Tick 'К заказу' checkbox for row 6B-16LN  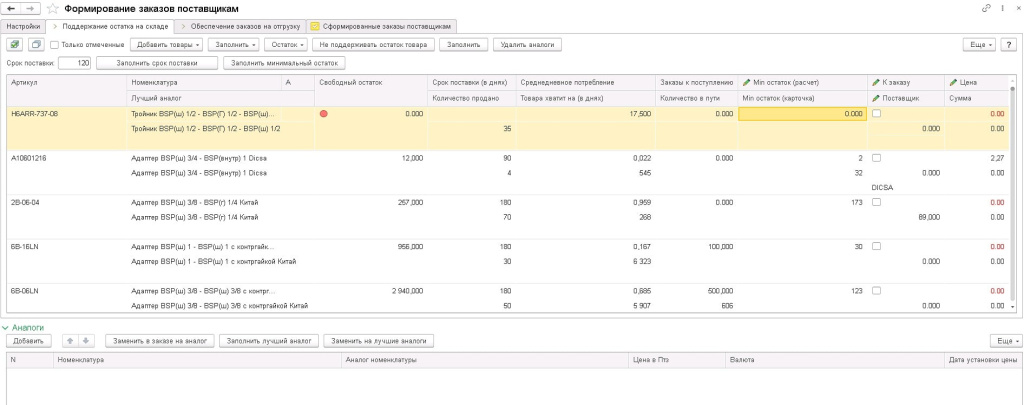(x=877, y=246)
